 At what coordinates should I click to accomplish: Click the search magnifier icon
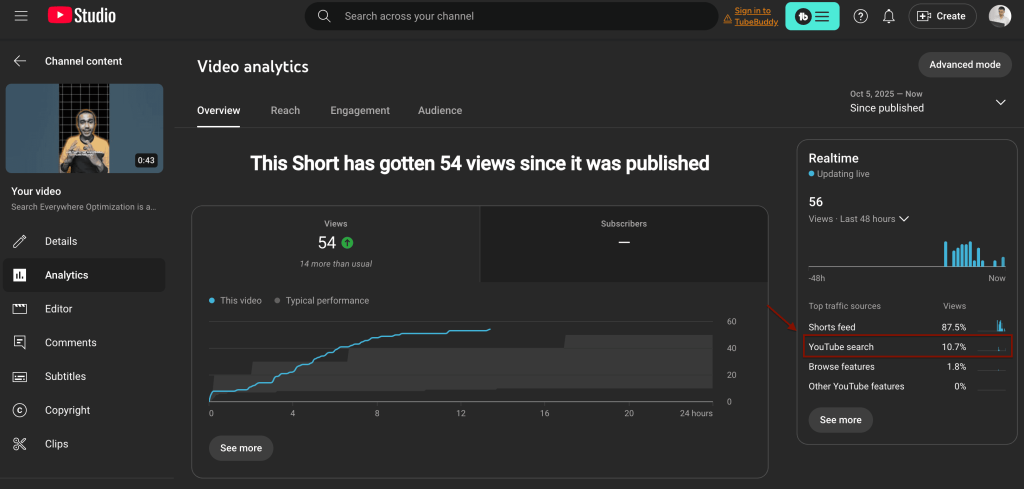tap(324, 16)
